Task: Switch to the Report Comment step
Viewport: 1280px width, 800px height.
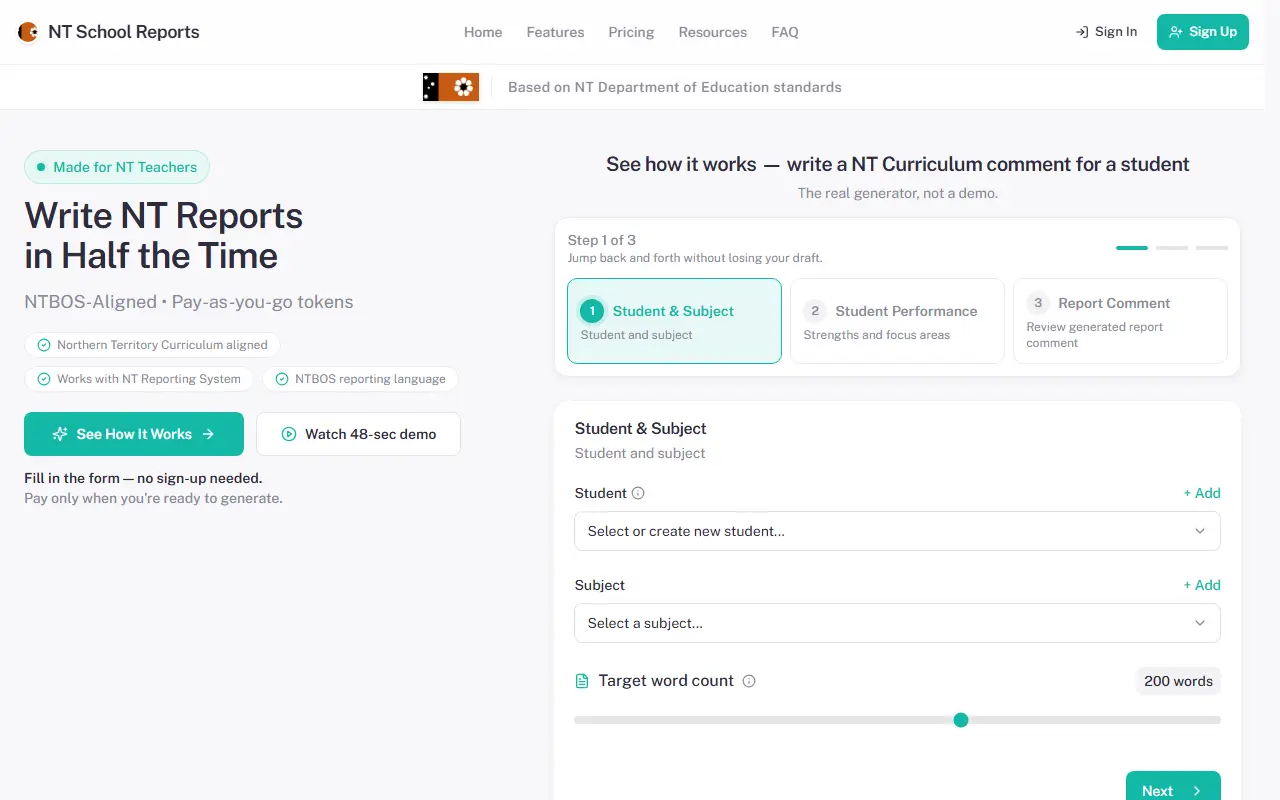Action: (1120, 321)
